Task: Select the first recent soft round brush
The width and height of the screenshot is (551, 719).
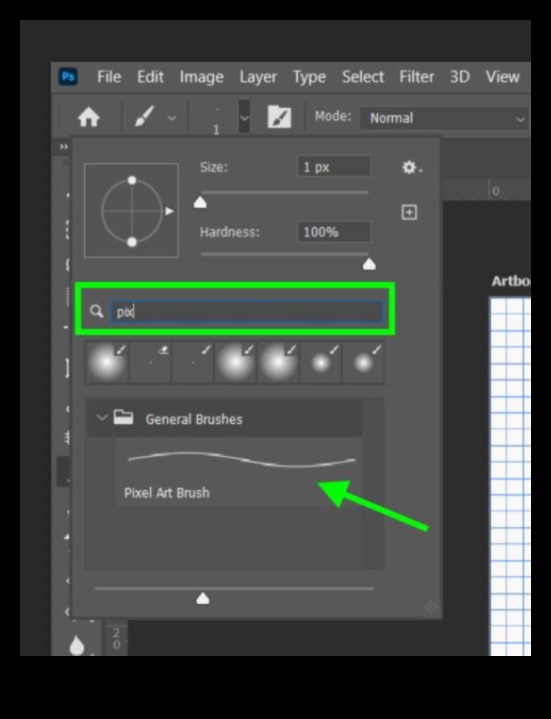Action: pyautogui.click(x=107, y=362)
